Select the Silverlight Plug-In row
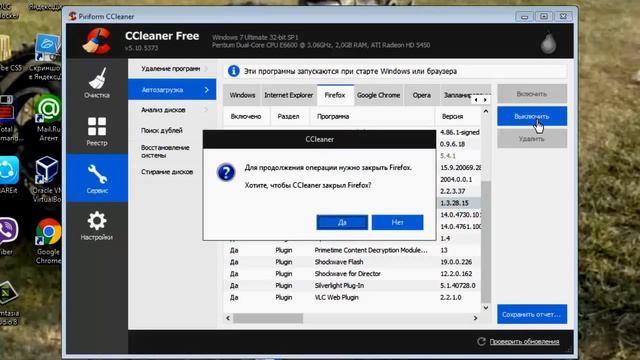Image resolution: width=640 pixels, height=360 pixels. tap(352, 286)
